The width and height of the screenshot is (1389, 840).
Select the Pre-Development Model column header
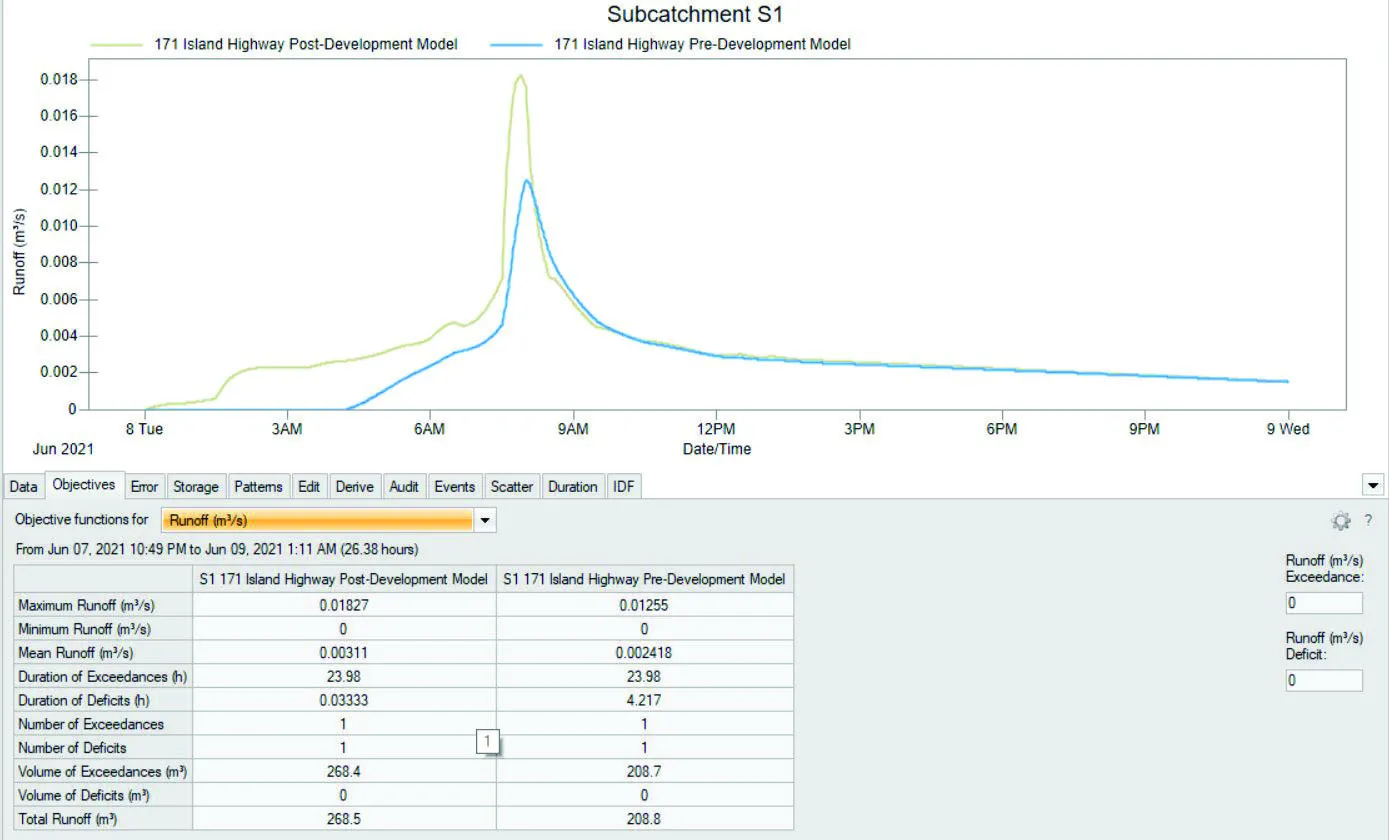click(644, 579)
